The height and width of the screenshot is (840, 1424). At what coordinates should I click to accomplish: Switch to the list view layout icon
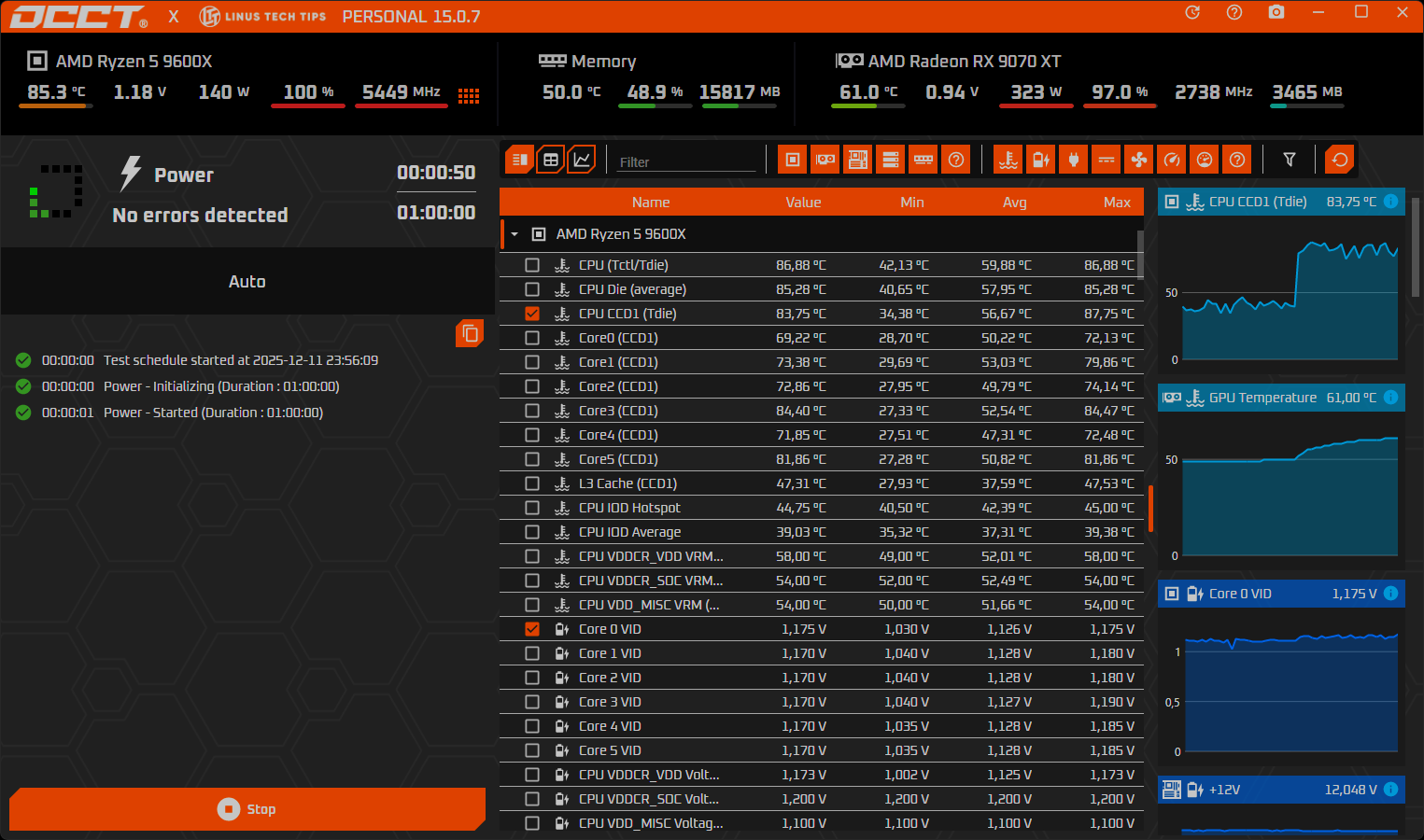point(520,160)
